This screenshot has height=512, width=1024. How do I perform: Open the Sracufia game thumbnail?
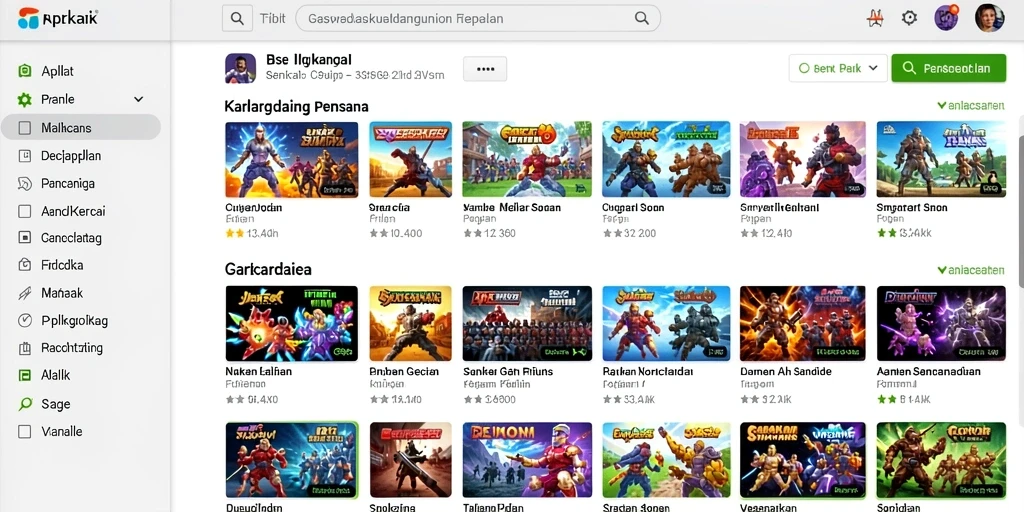[411, 159]
